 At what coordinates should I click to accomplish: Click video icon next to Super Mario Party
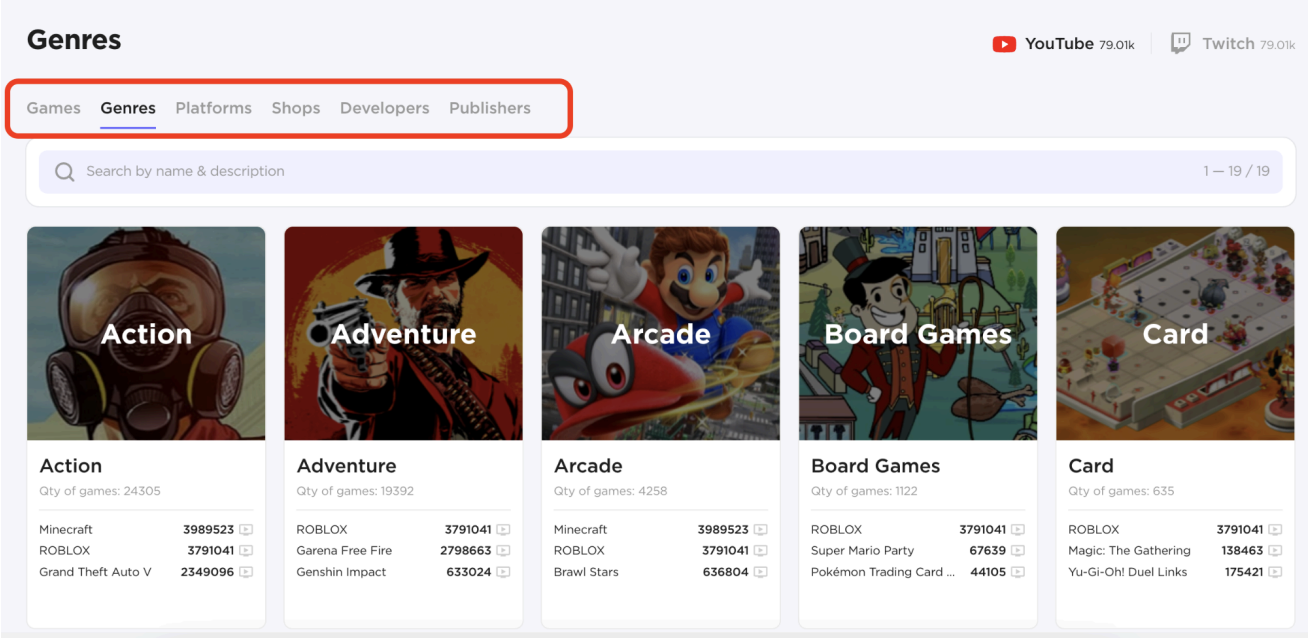pos(1018,551)
